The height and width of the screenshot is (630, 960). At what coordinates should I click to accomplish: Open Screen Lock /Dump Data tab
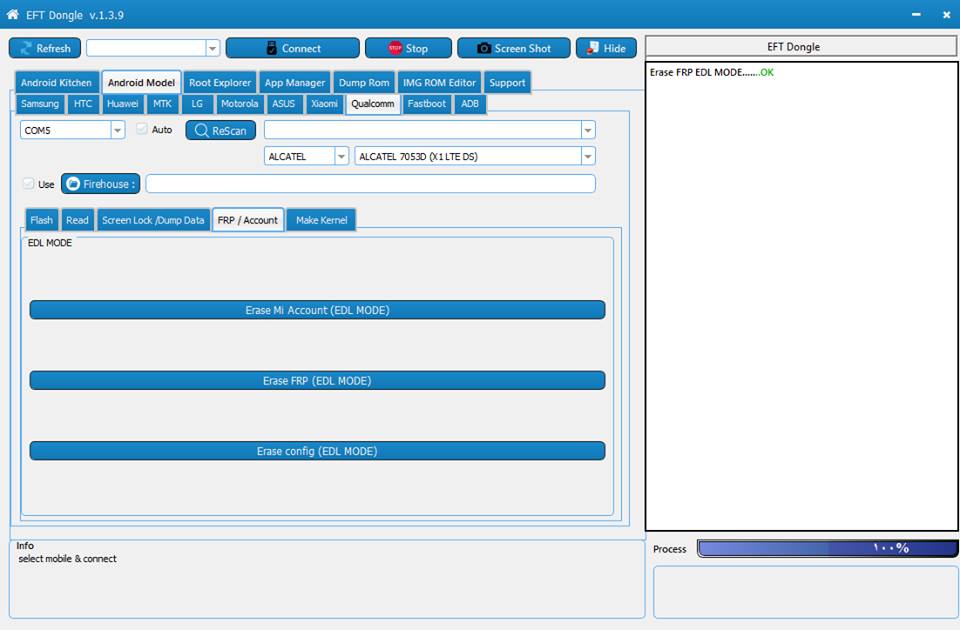coord(153,220)
